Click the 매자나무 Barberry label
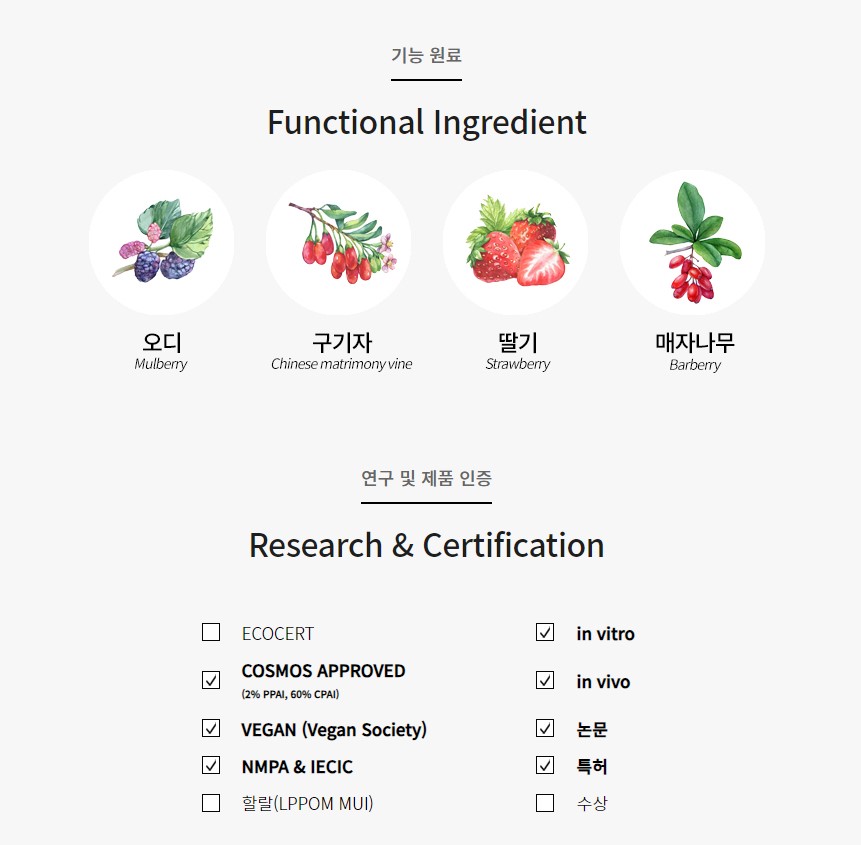The height and width of the screenshot is (845, 861). [695, 352]
